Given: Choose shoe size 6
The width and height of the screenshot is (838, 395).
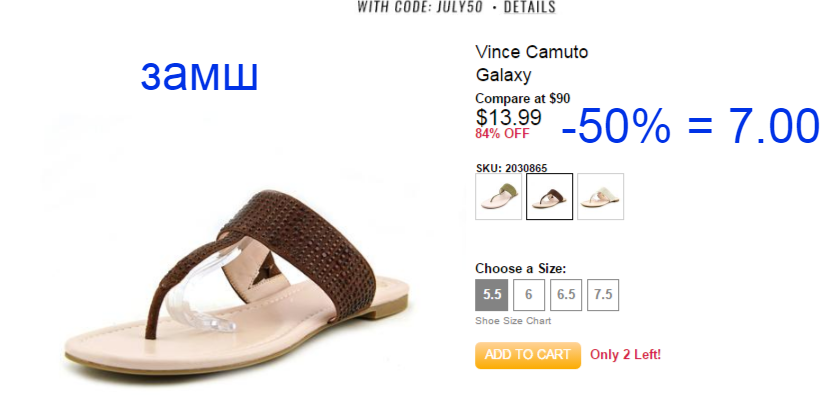Looking at the screenshot, I should 529,295.
